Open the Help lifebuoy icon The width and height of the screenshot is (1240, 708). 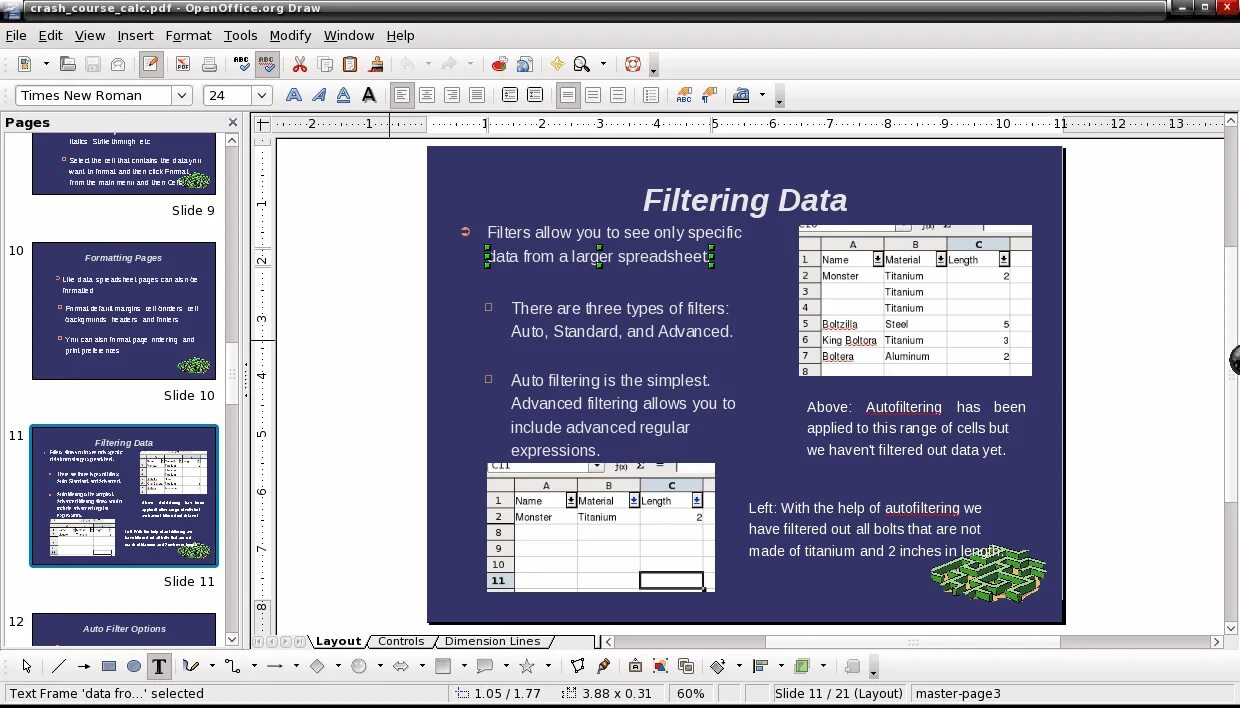[632, 64]
